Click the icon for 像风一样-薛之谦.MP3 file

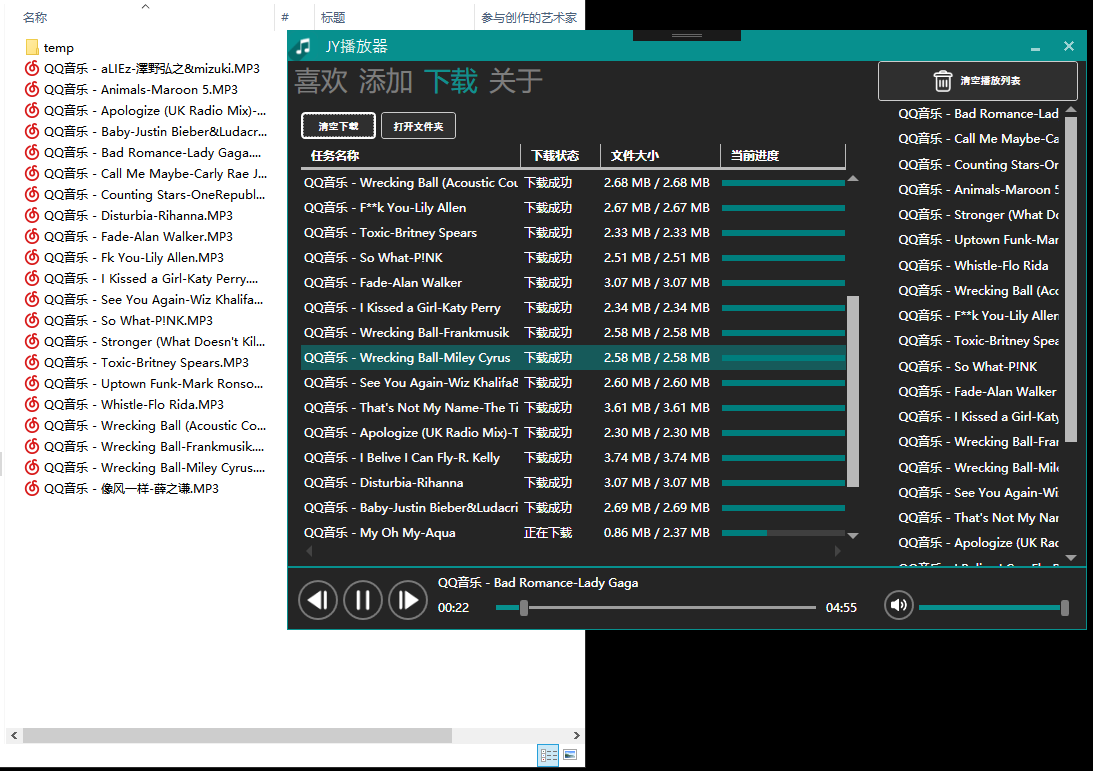tap(31, 488)
